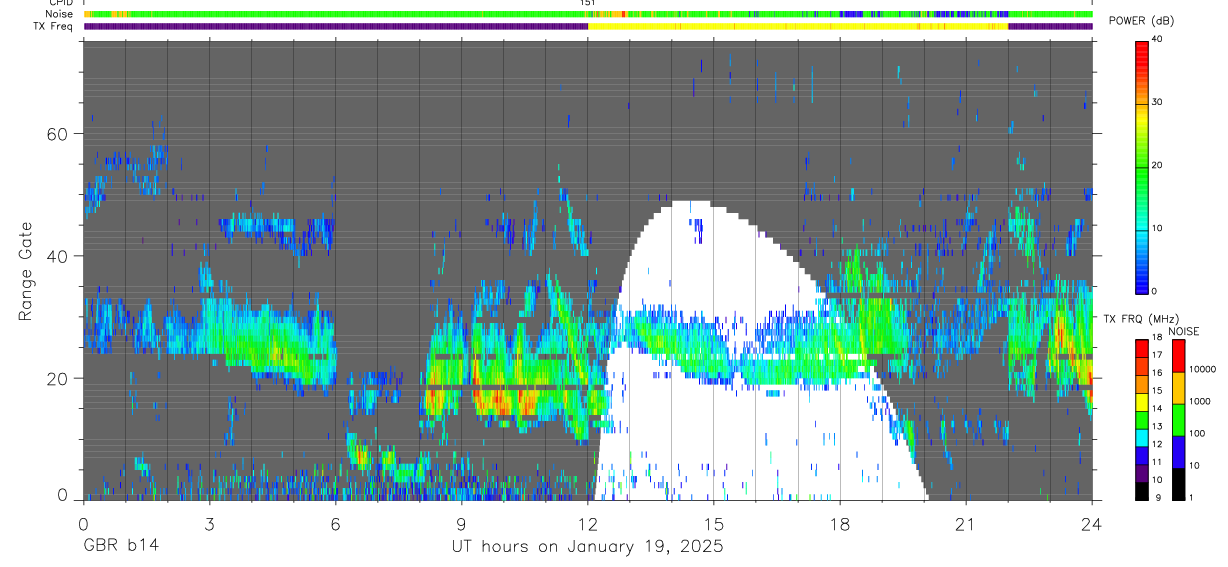Click the NOISE scale tick label '100'
The image size is (1228, 567).
(1195, 433)
